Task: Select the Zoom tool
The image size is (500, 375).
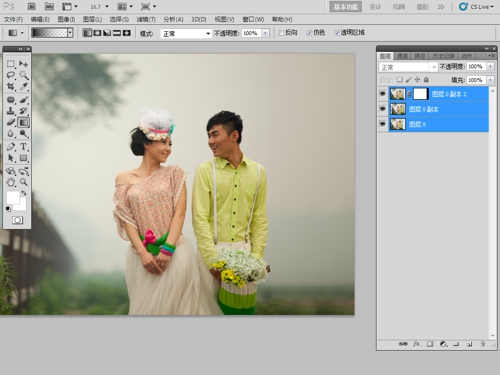Action: pyautogui.click(x=23, y=182)
